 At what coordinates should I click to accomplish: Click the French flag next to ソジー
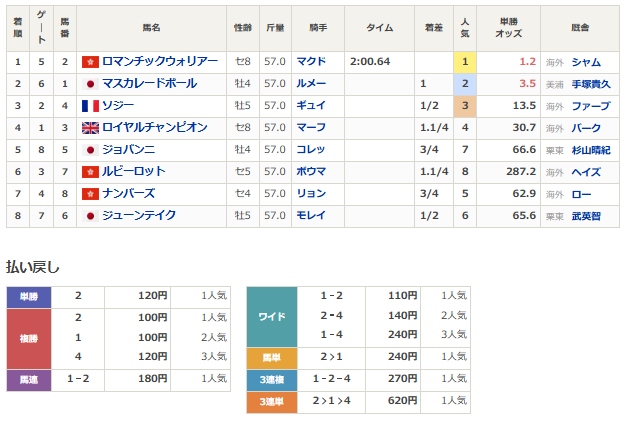90,106
